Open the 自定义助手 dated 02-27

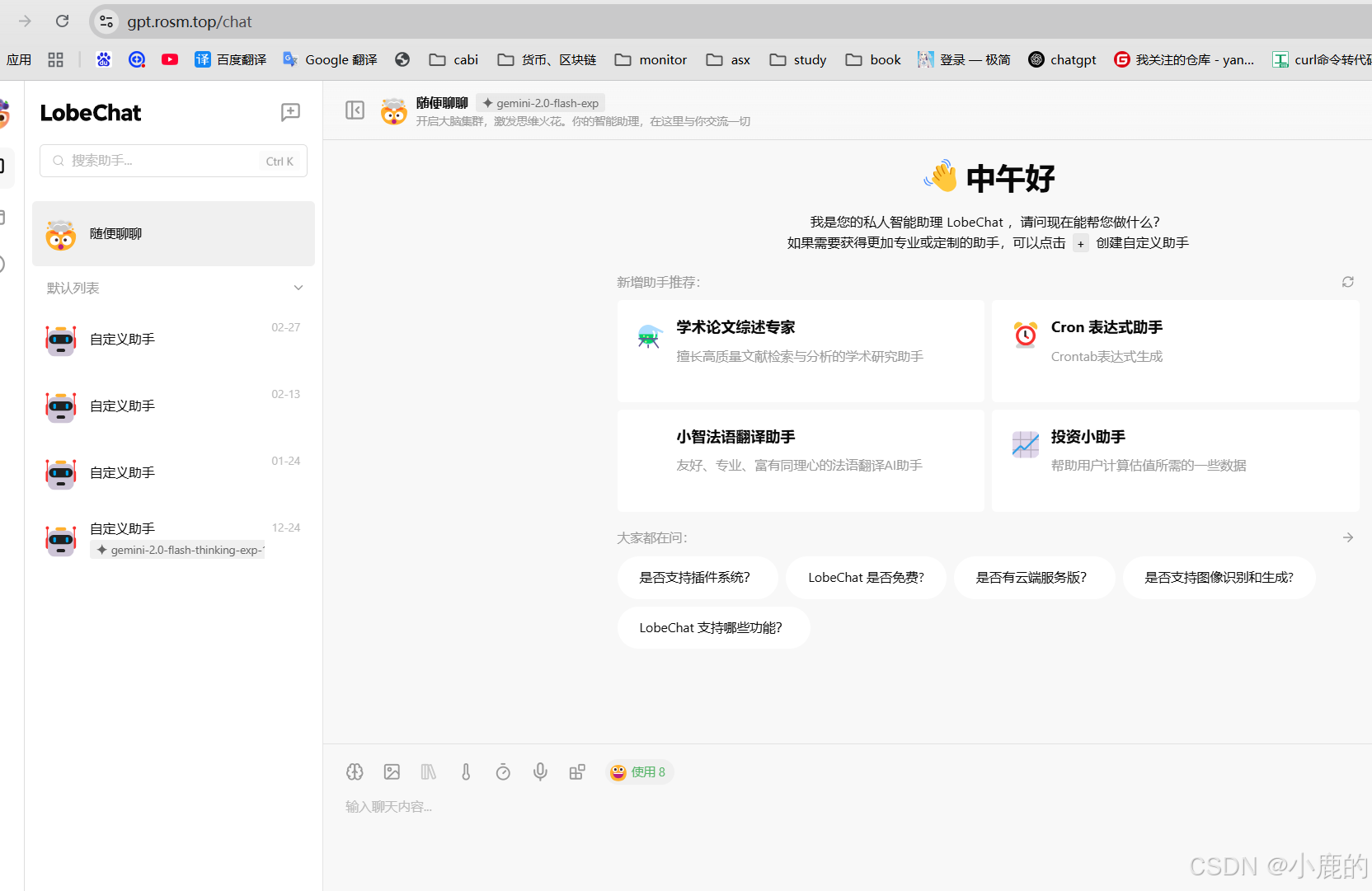pos(173,340)
